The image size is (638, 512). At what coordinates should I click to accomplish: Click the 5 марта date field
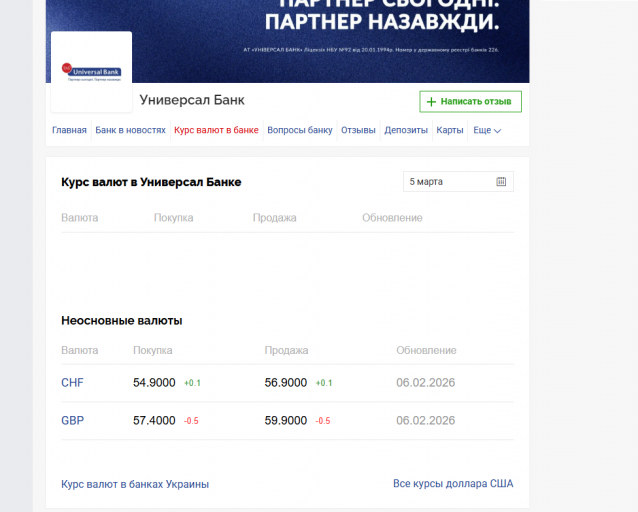(x=458, y=182)
